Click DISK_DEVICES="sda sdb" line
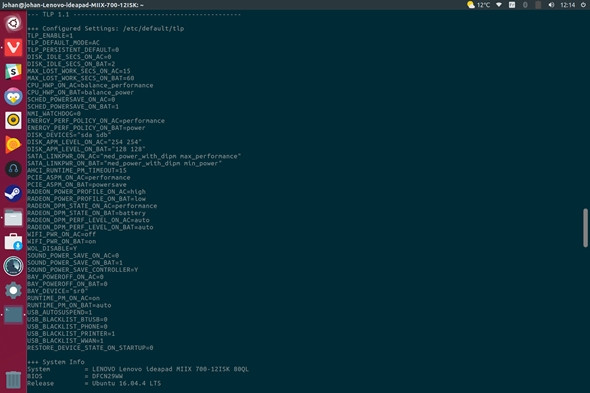This screenshot has height=393, width=590. point(69,135)
